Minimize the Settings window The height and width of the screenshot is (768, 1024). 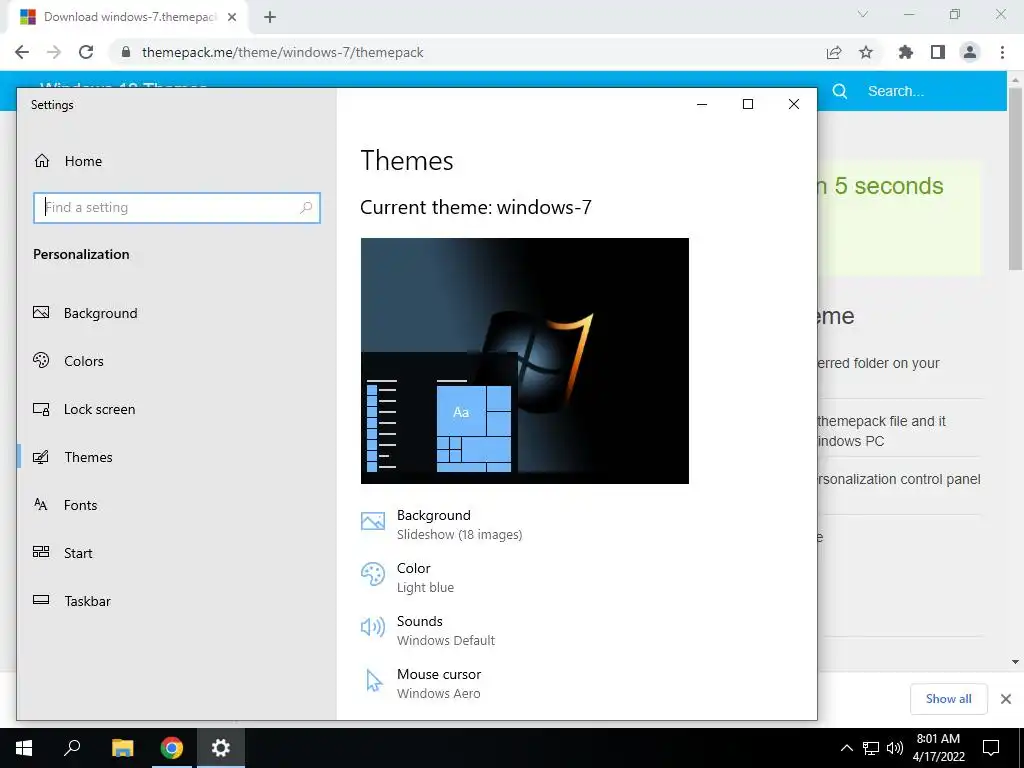click(702, 104)
